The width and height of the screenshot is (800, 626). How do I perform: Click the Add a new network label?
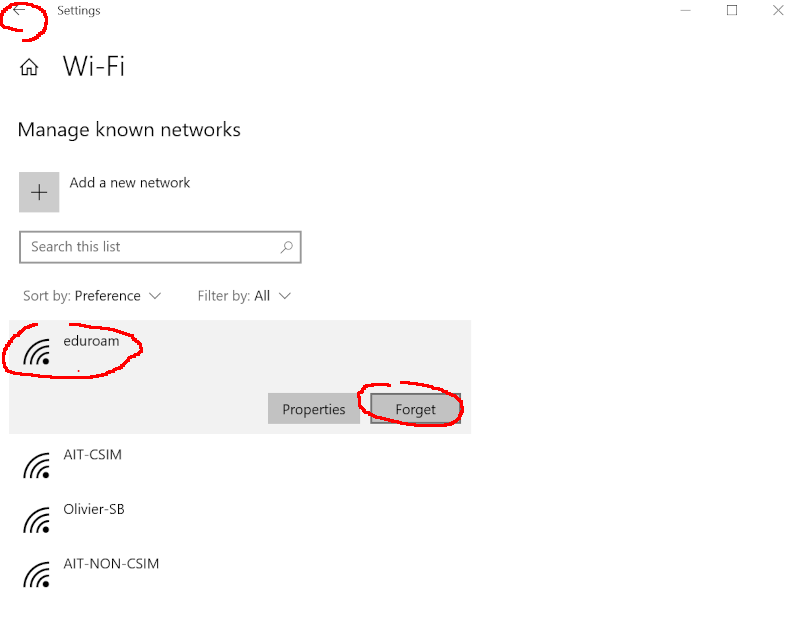click(130, 183)
